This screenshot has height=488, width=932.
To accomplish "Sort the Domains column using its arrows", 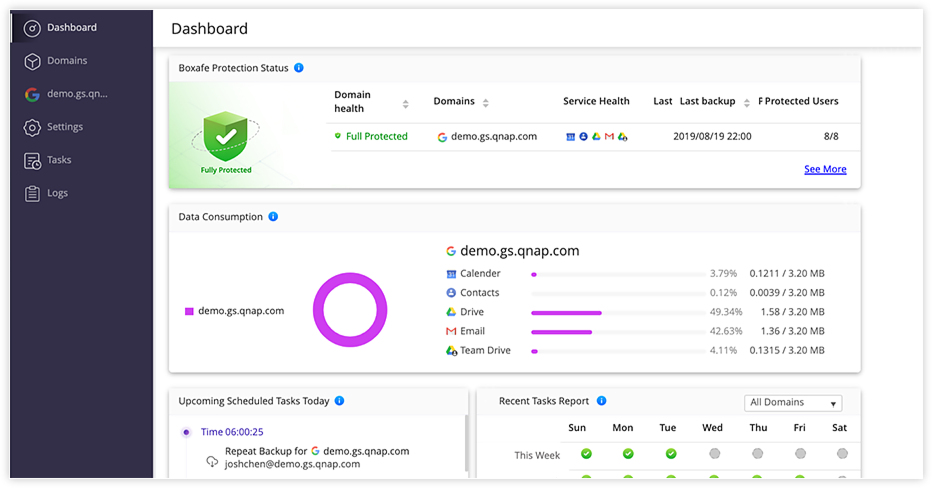I will point(485,103).
